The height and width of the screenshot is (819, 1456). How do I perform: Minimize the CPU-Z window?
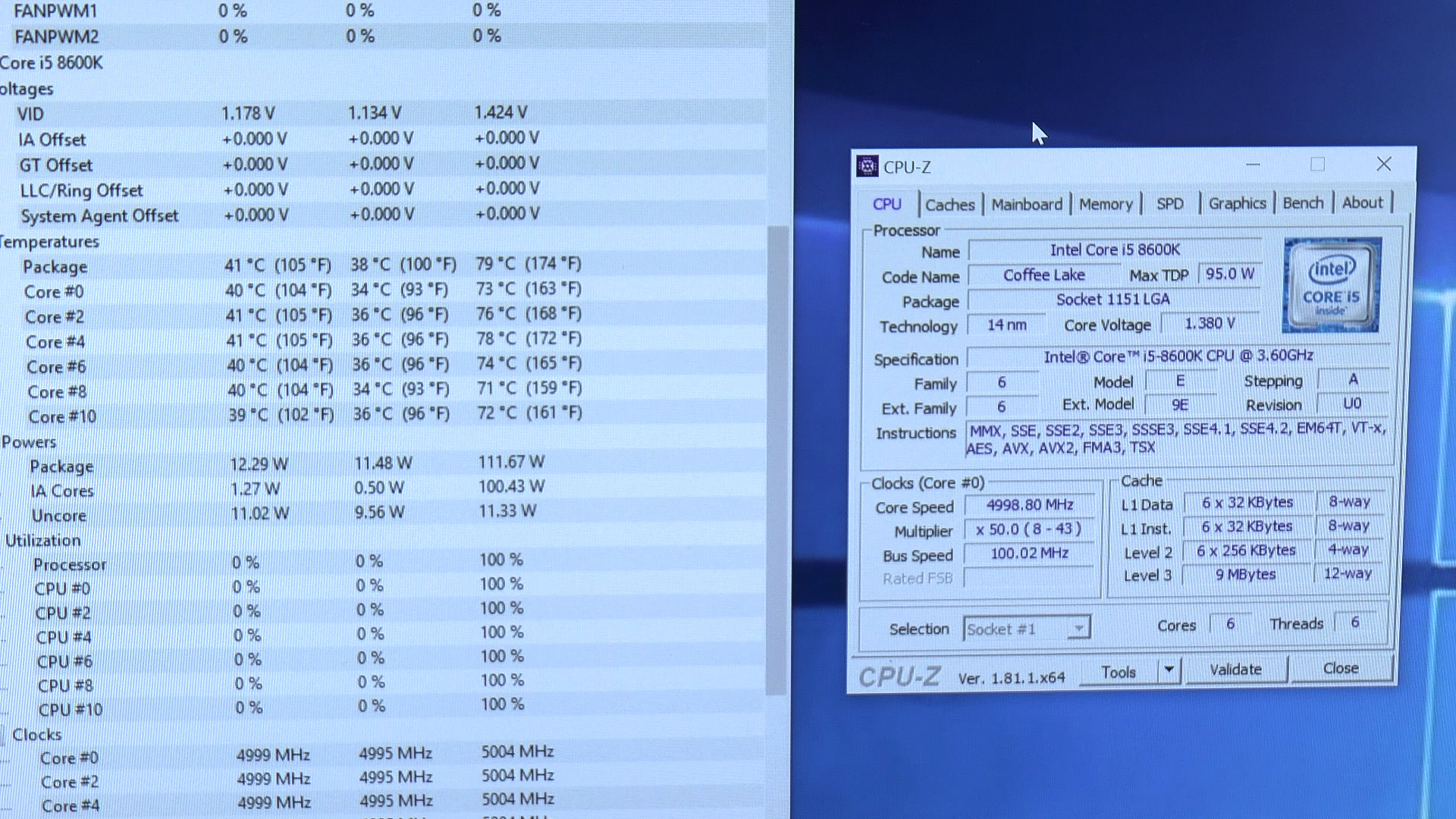(x=1253, y=165)
